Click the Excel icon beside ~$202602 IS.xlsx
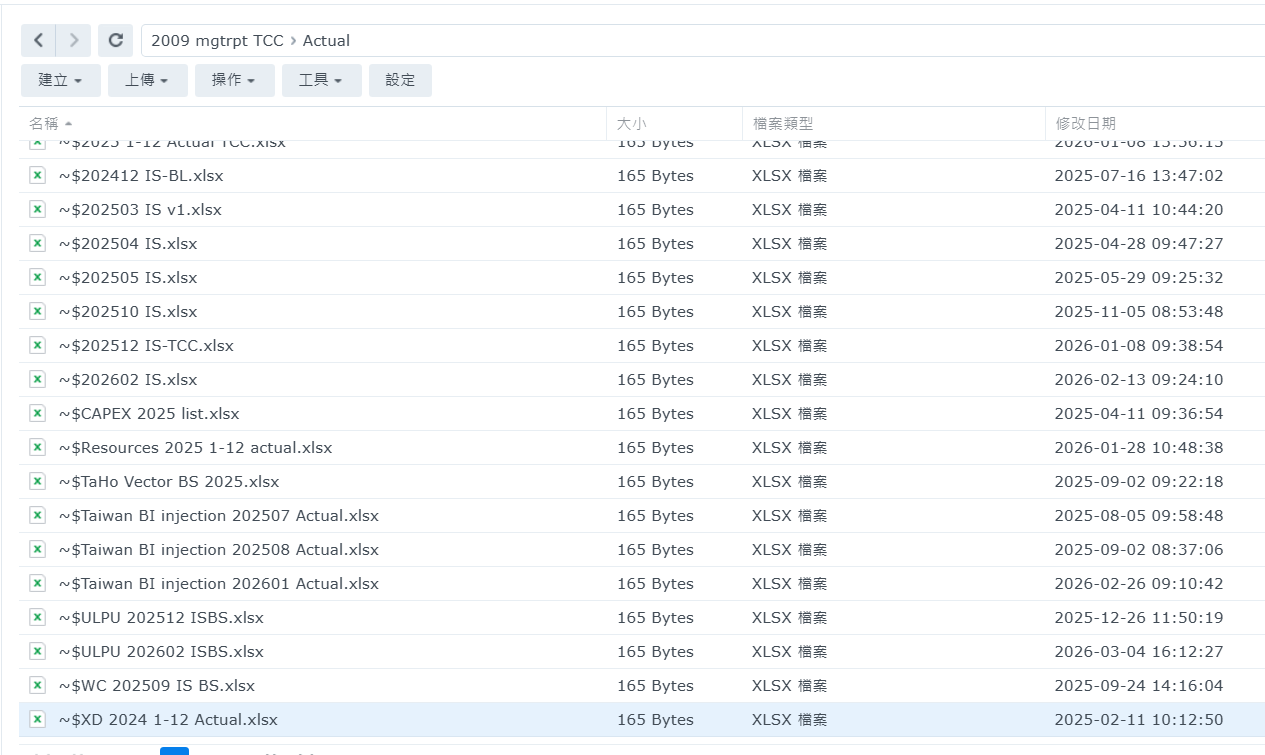The image size is (1265, 755). click(x=37, y=380)
